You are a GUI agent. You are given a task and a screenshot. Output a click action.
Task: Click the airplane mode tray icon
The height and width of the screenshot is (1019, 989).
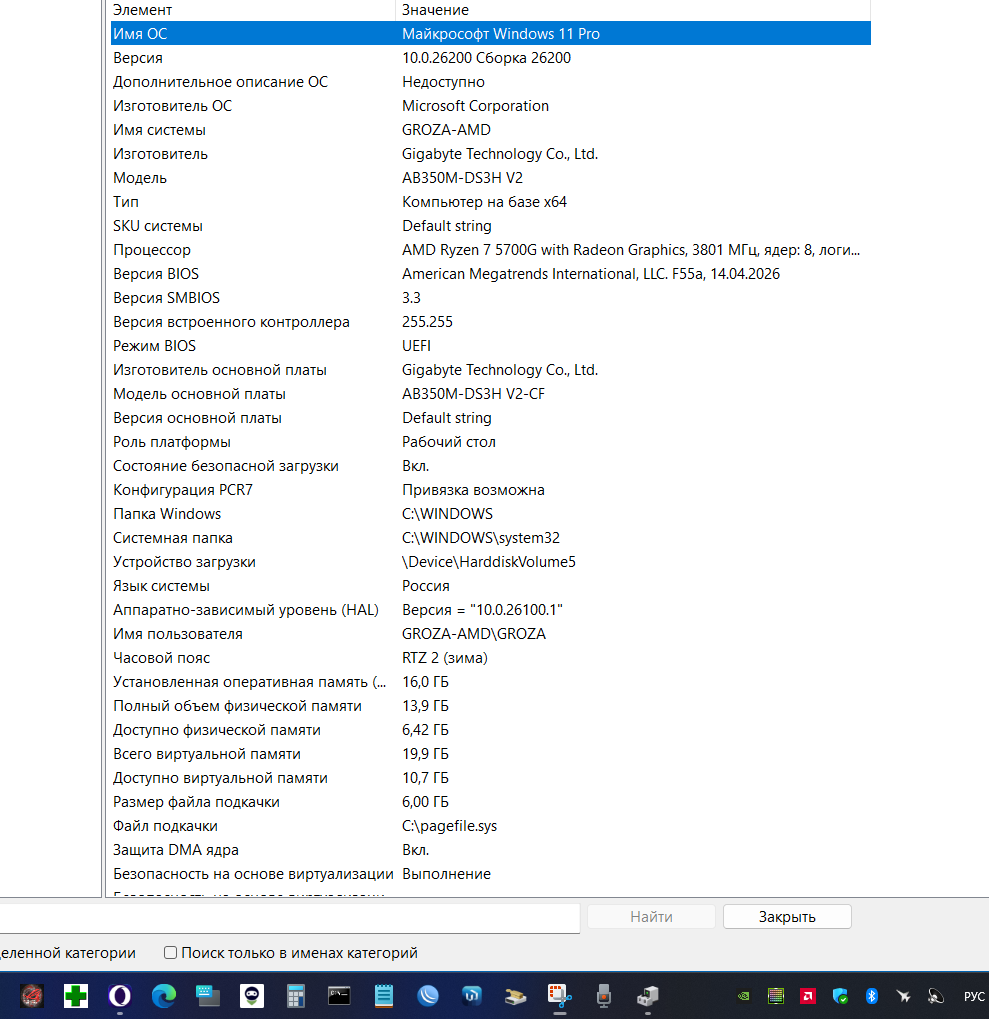903,996
